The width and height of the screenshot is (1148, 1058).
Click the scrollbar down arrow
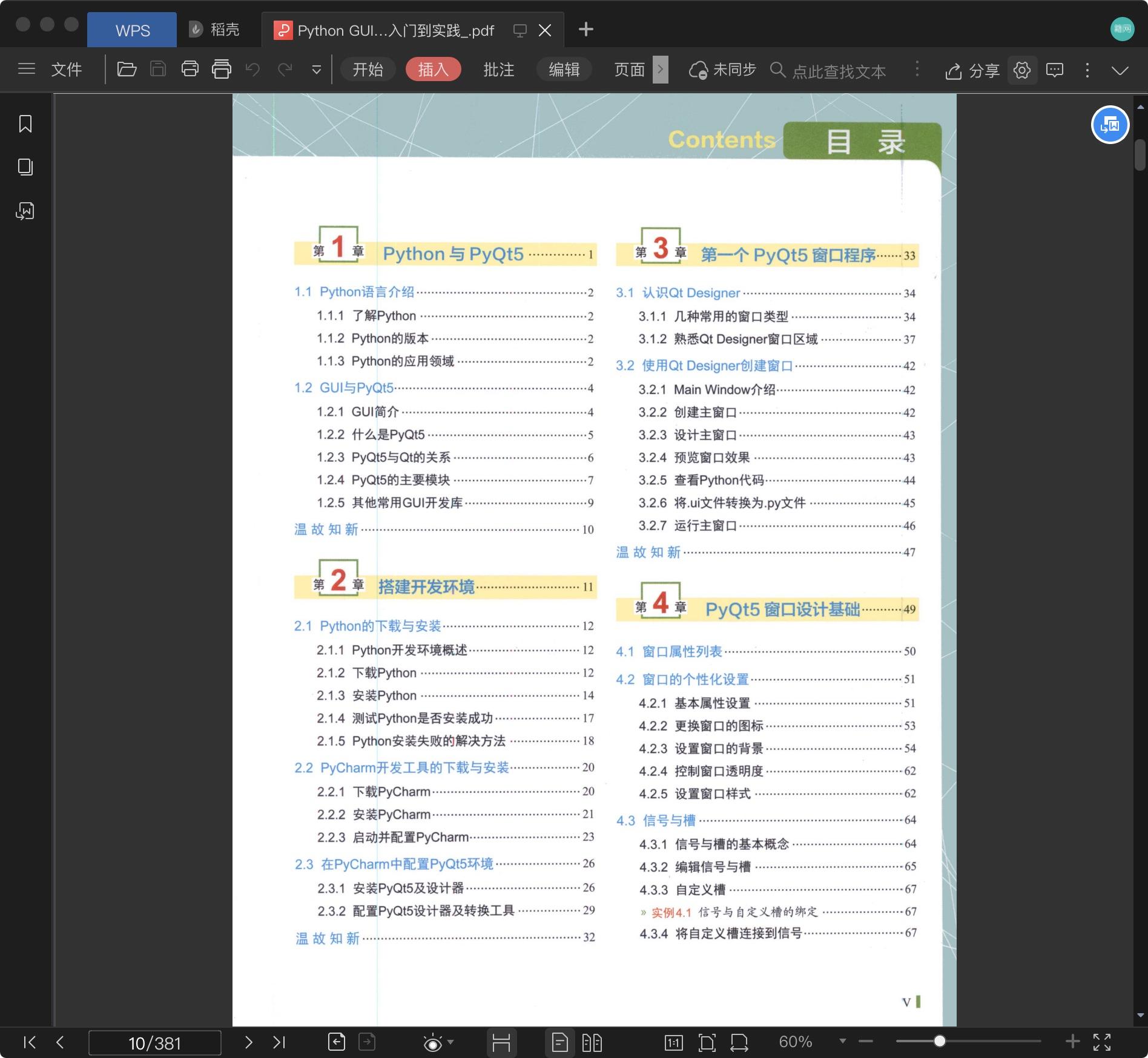coord(1140,1016)
